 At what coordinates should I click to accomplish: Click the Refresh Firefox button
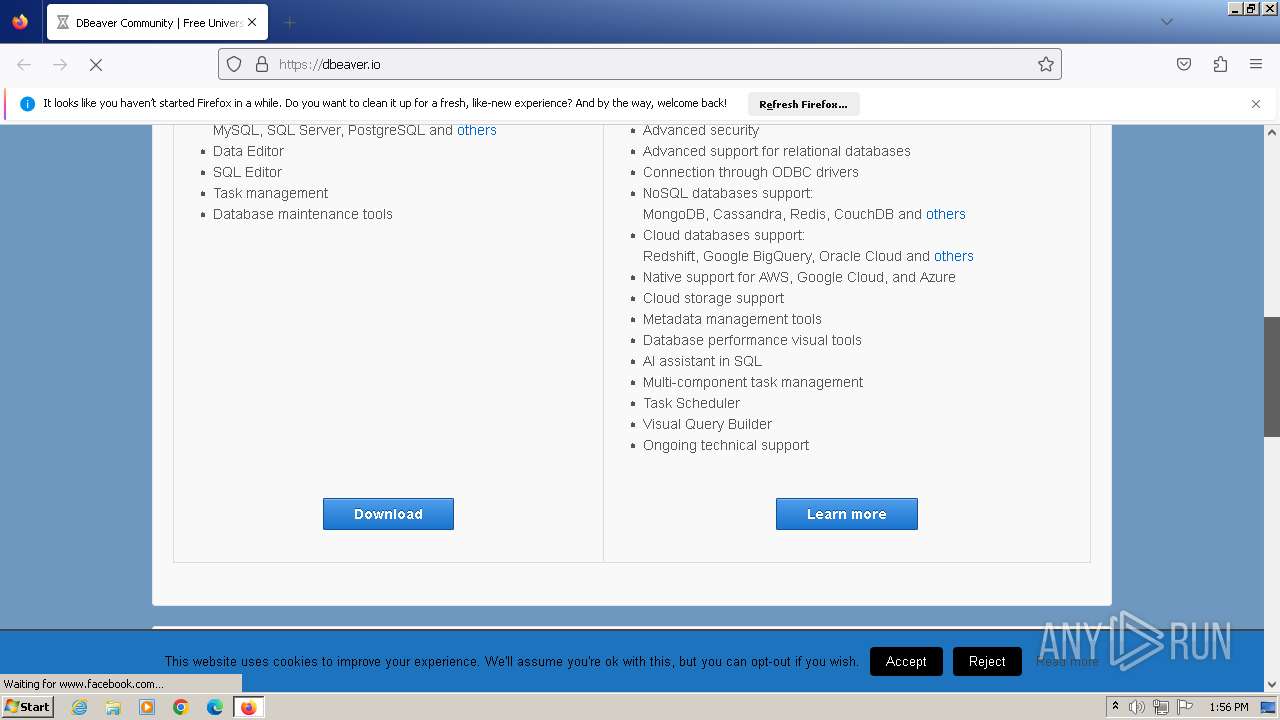803,104
